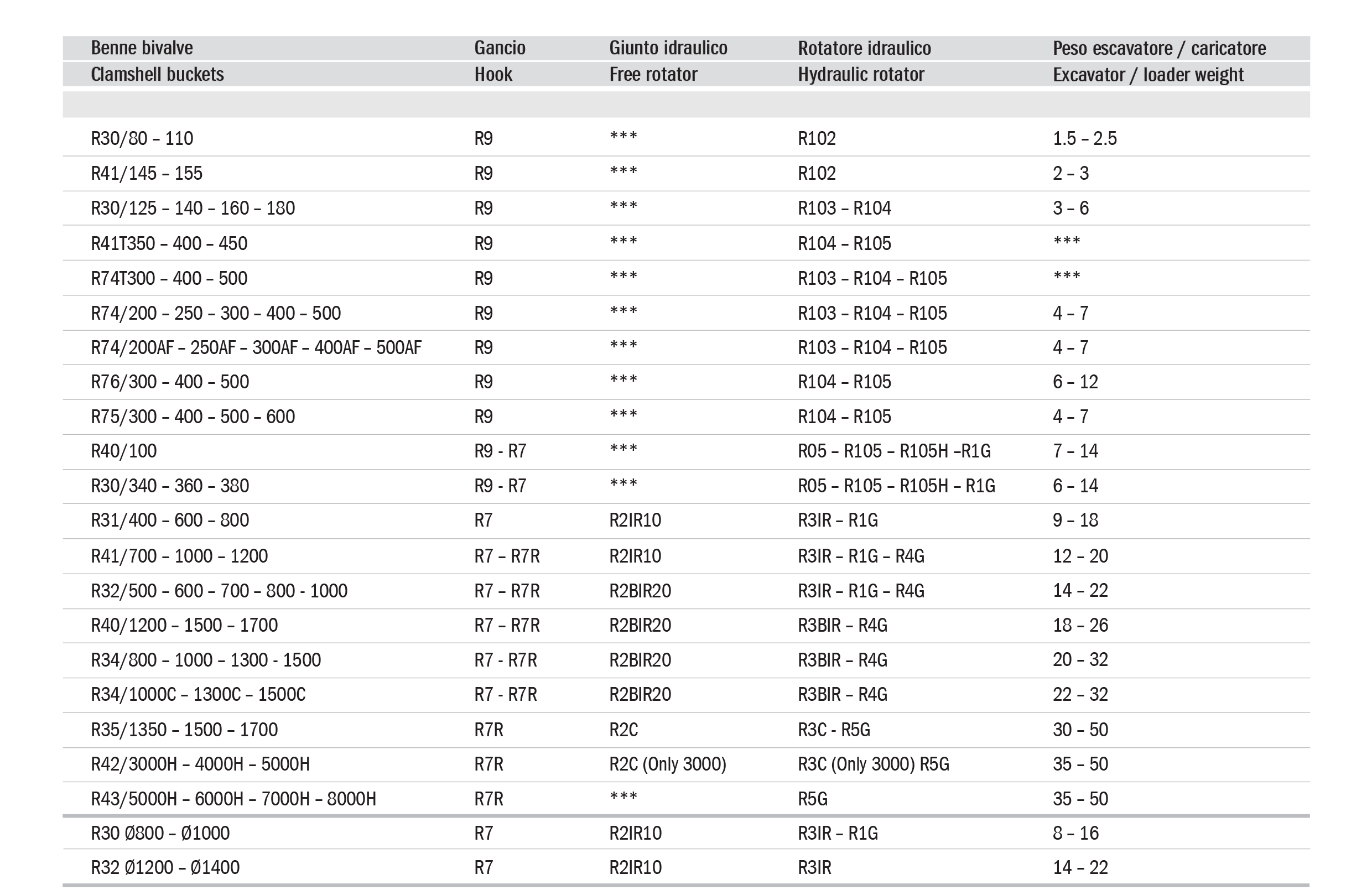Click the 'Clamshell buckets' header text
The height and width of the screenshot is (895, 1372).
point(157,74)
